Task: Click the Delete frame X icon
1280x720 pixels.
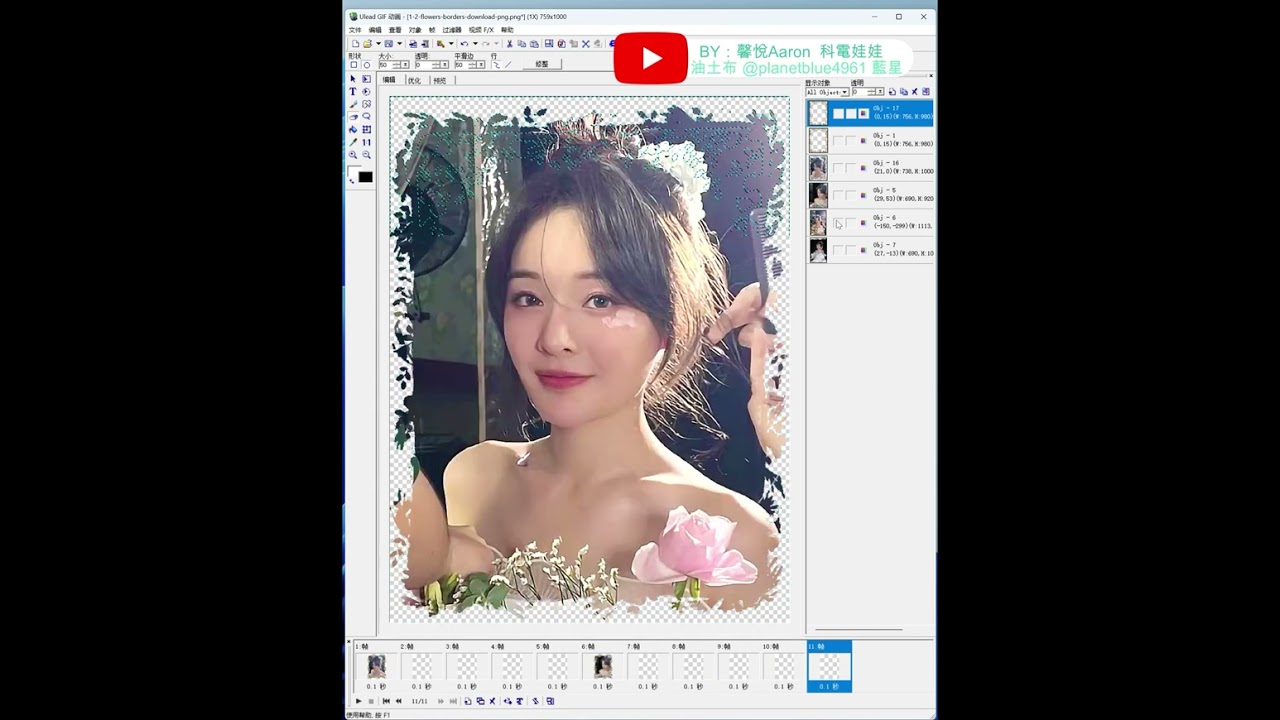Action: point(492,701)
